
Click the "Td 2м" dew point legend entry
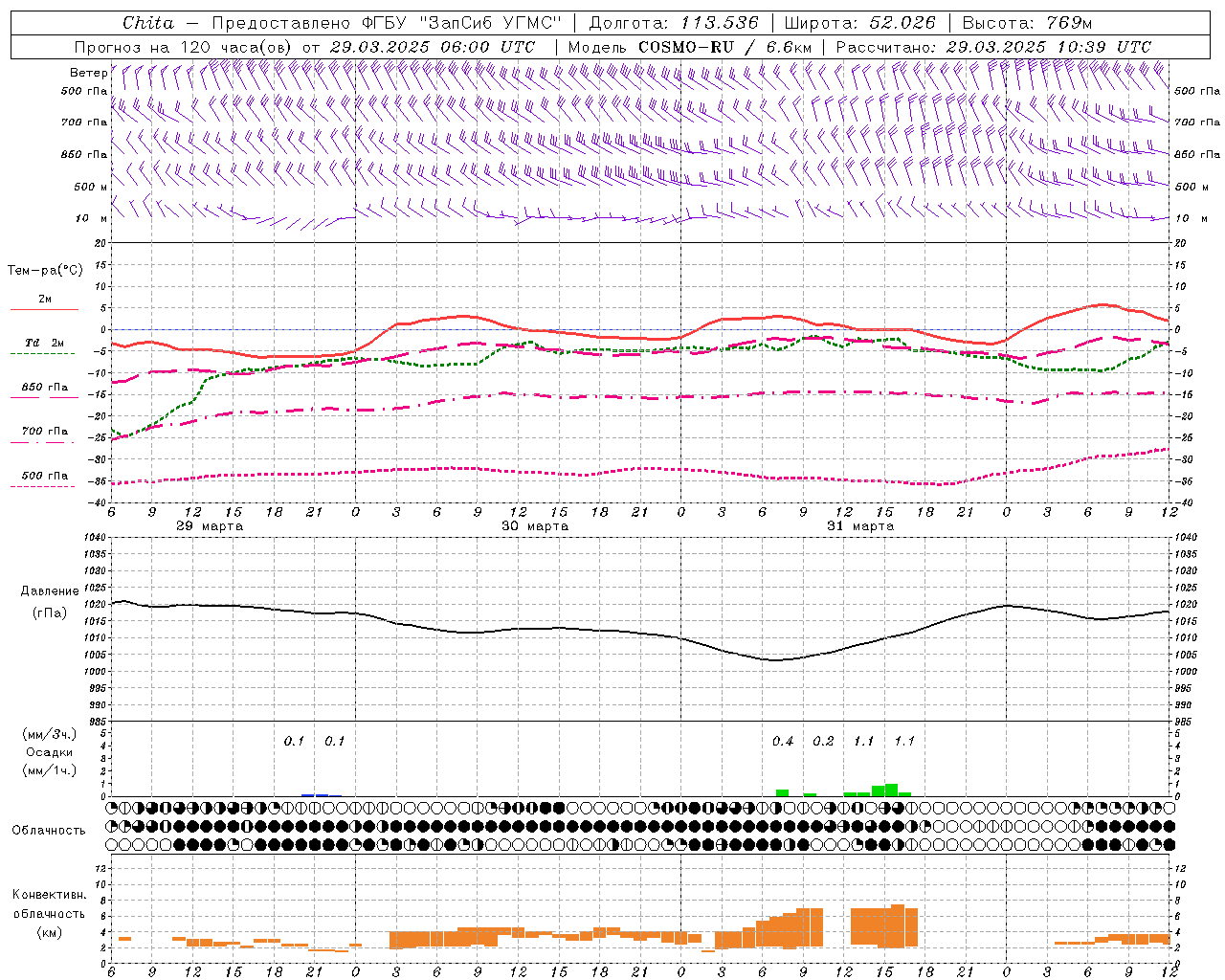[x=45, y=343]
